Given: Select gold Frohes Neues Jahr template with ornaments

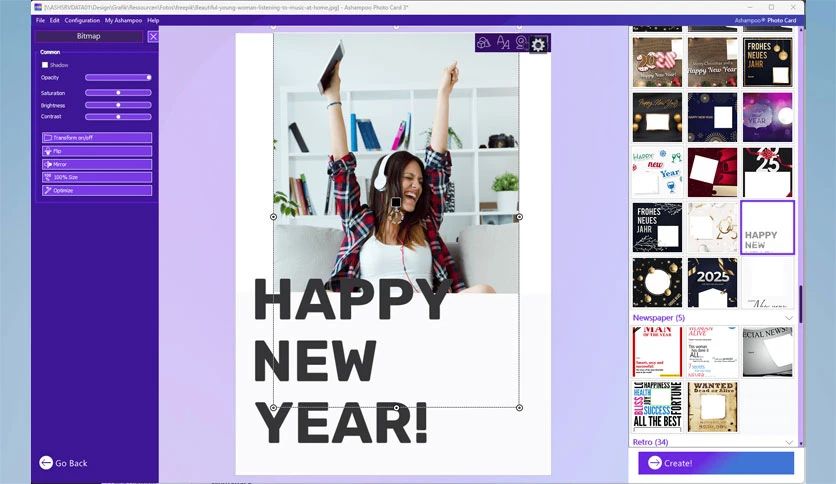Looking at the screenshot, I should pyautogui.click(x=767, y=62).
